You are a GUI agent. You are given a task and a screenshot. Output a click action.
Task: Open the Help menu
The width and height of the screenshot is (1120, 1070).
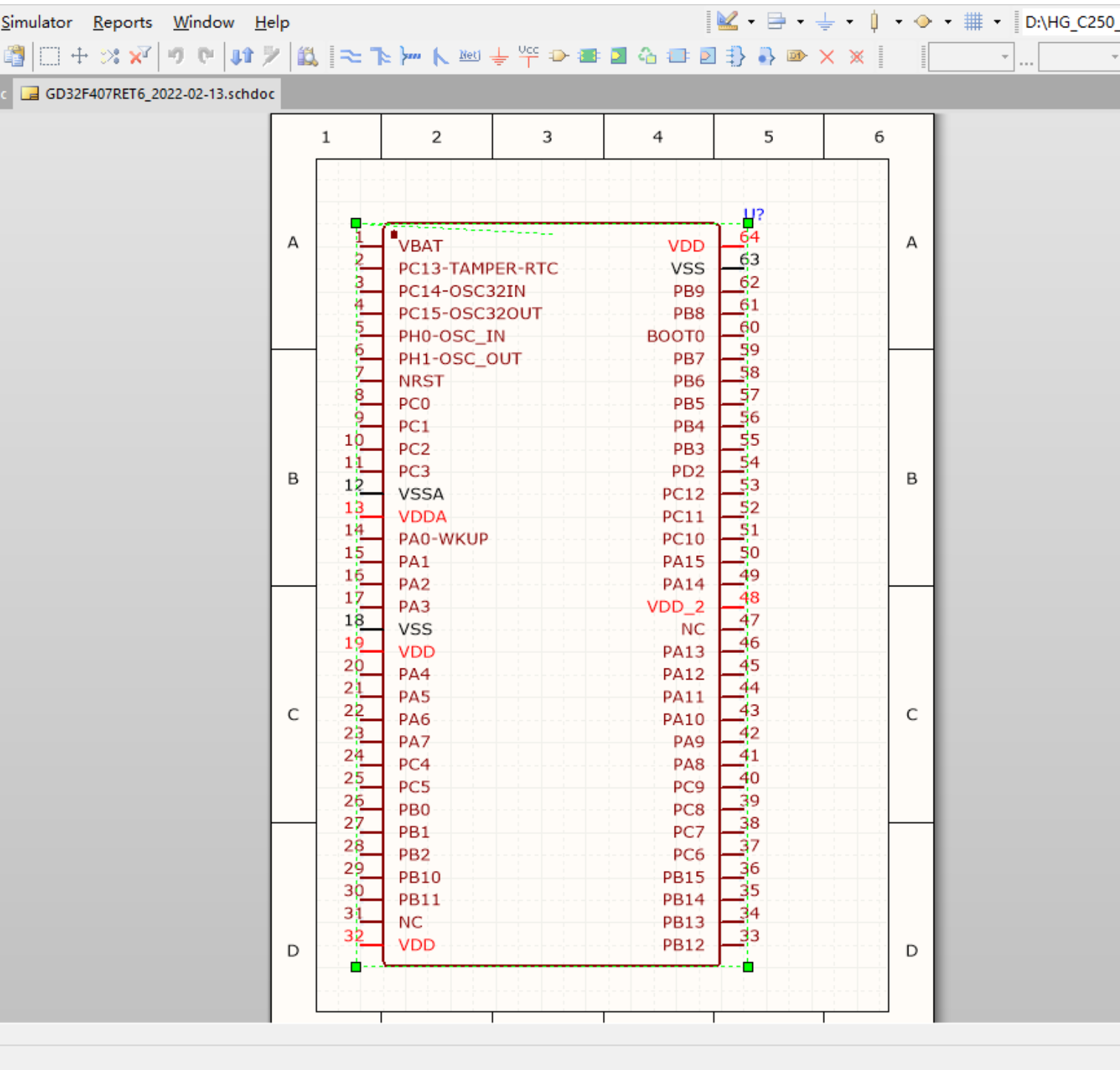coord(271,22)
